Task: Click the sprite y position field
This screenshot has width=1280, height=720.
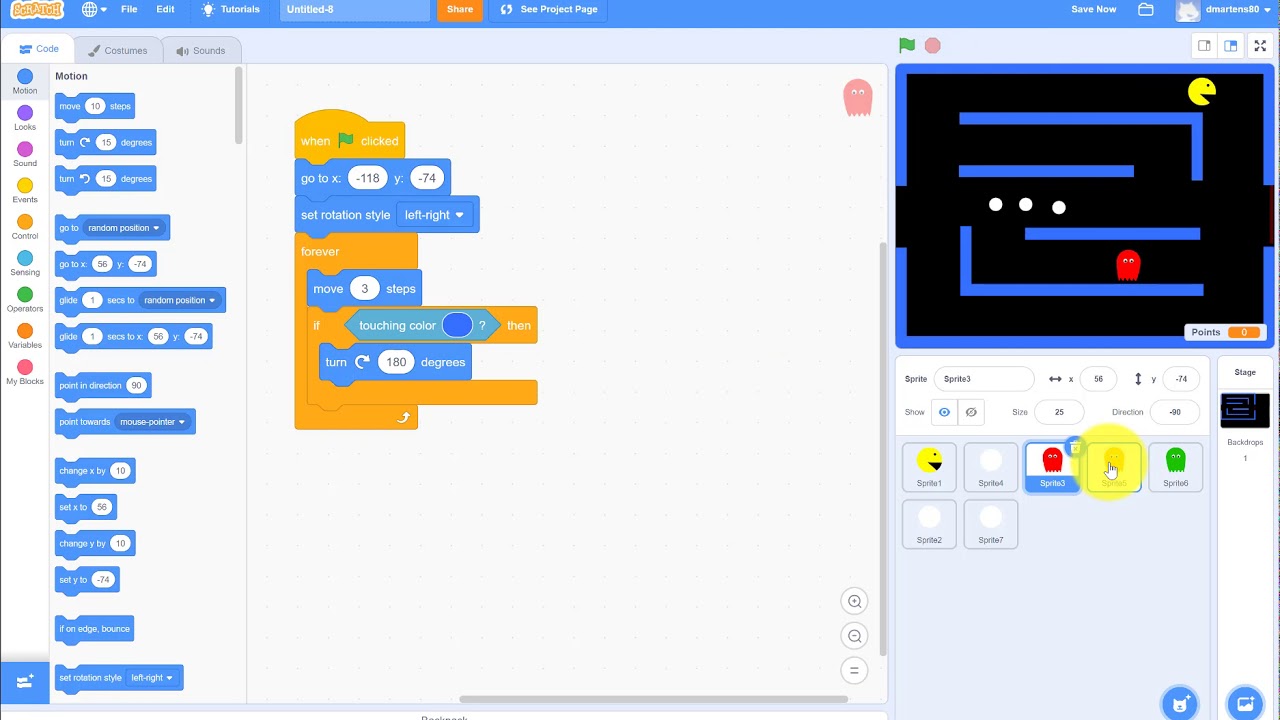Action: [x=1181, y=379]
